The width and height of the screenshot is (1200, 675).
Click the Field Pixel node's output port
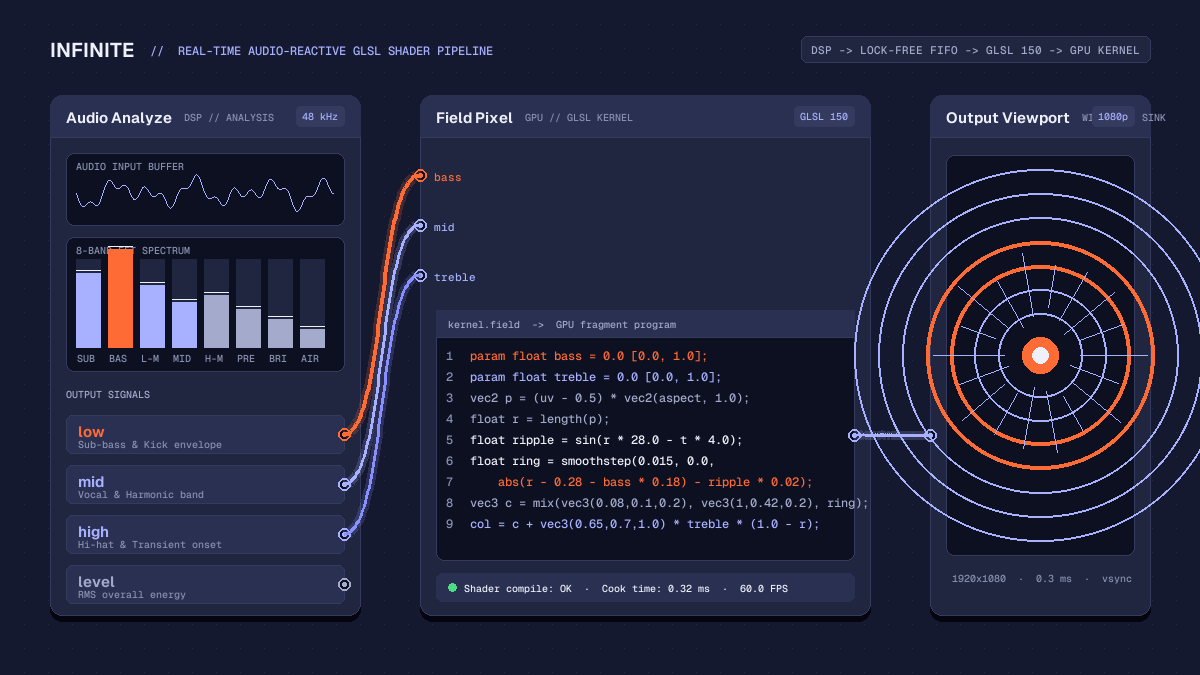[x=854, y=435]
